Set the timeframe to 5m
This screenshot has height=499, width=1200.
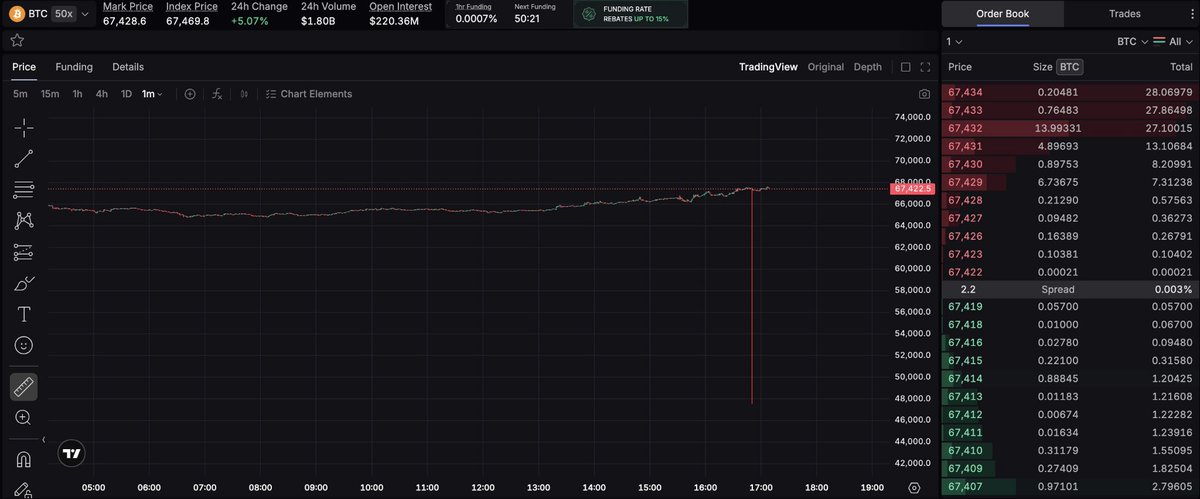20,94
